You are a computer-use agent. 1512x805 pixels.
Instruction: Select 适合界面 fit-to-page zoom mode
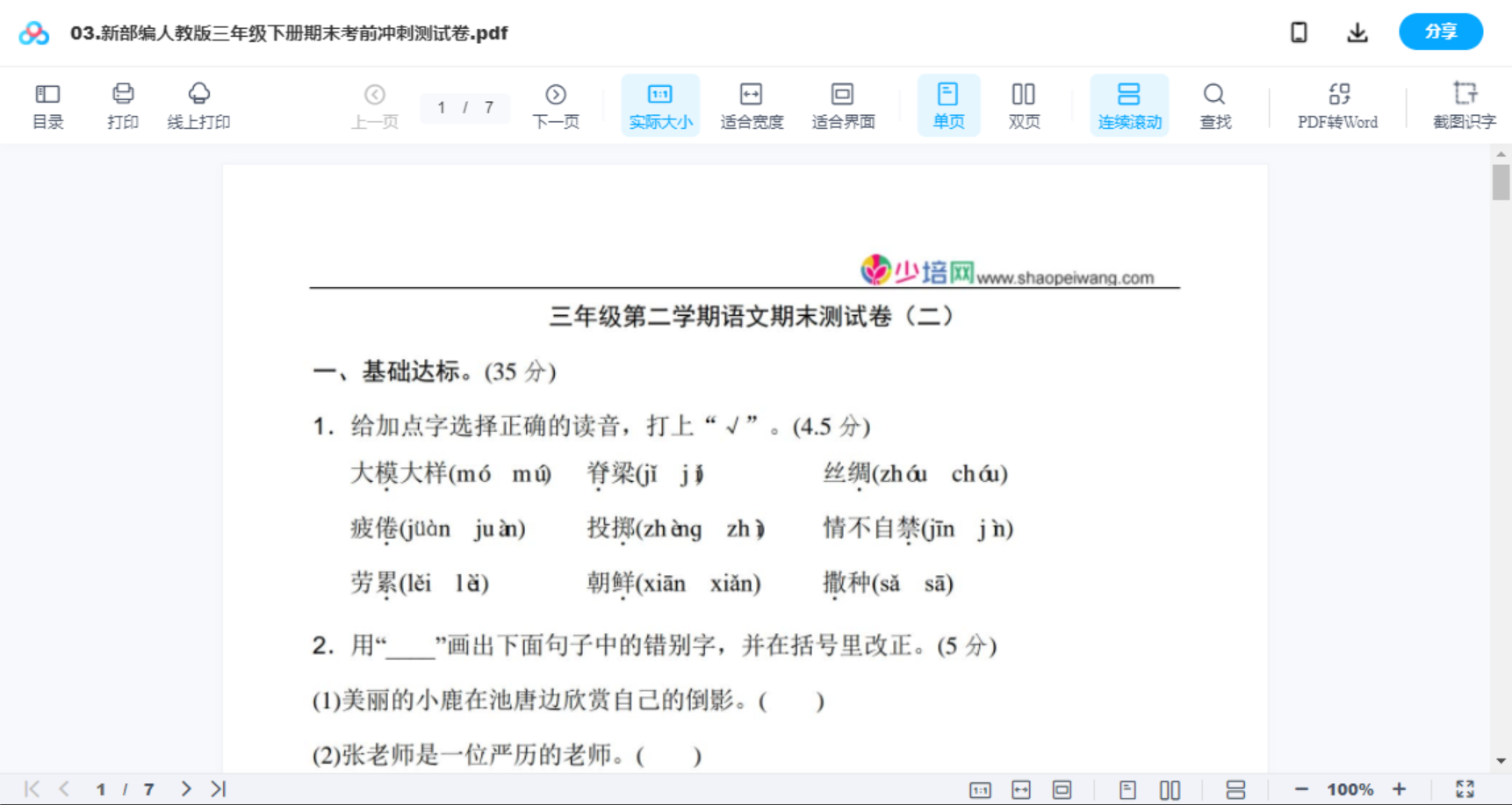pyautogui.click(x=843, y=104)
